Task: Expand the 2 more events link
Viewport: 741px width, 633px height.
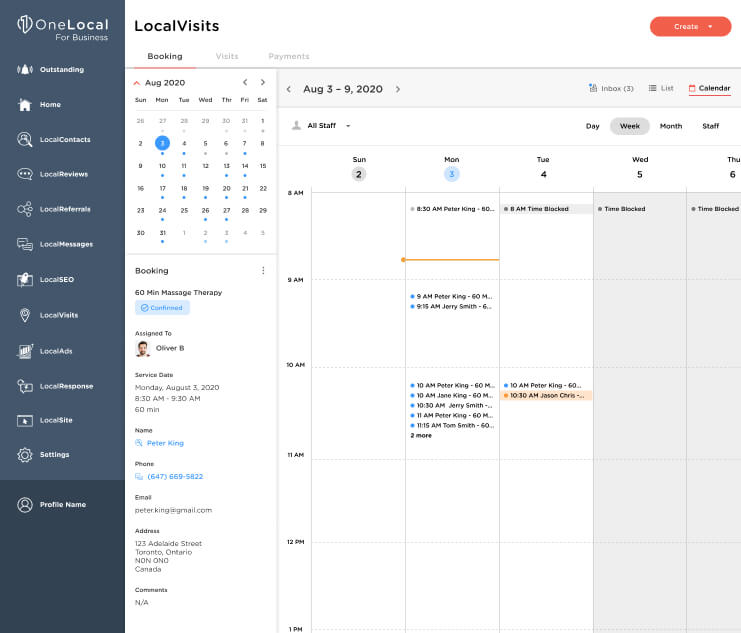Action: [421, 435]
